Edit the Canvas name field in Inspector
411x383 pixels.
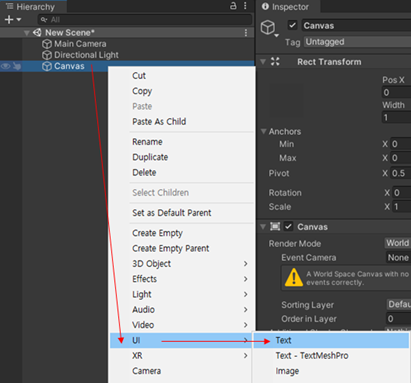pos(356,26)
